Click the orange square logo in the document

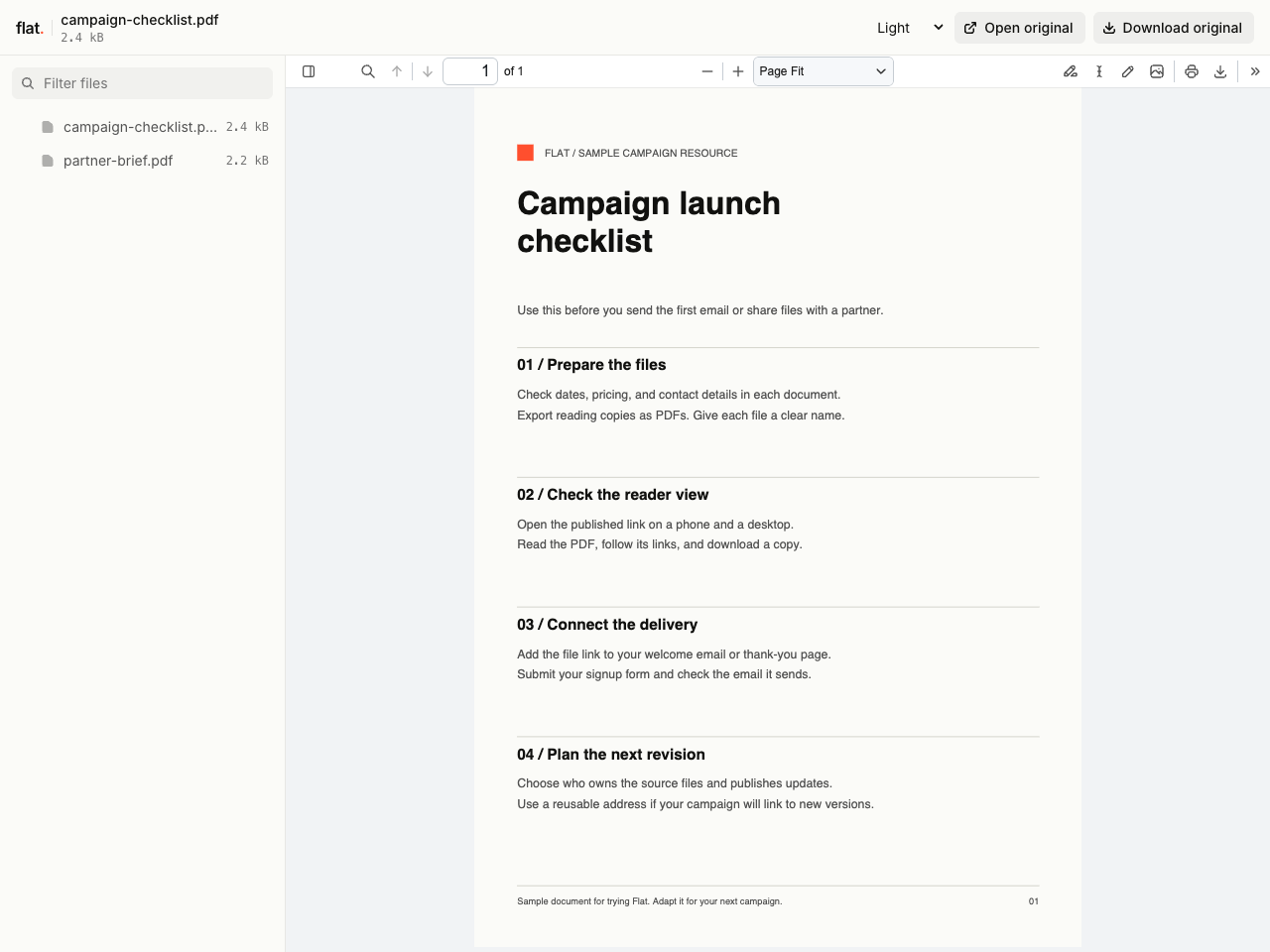(526, 153)
